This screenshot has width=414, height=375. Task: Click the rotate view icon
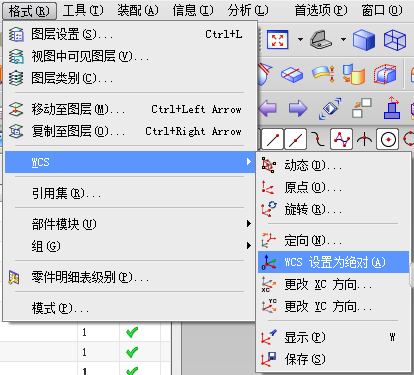pos(330,108)
